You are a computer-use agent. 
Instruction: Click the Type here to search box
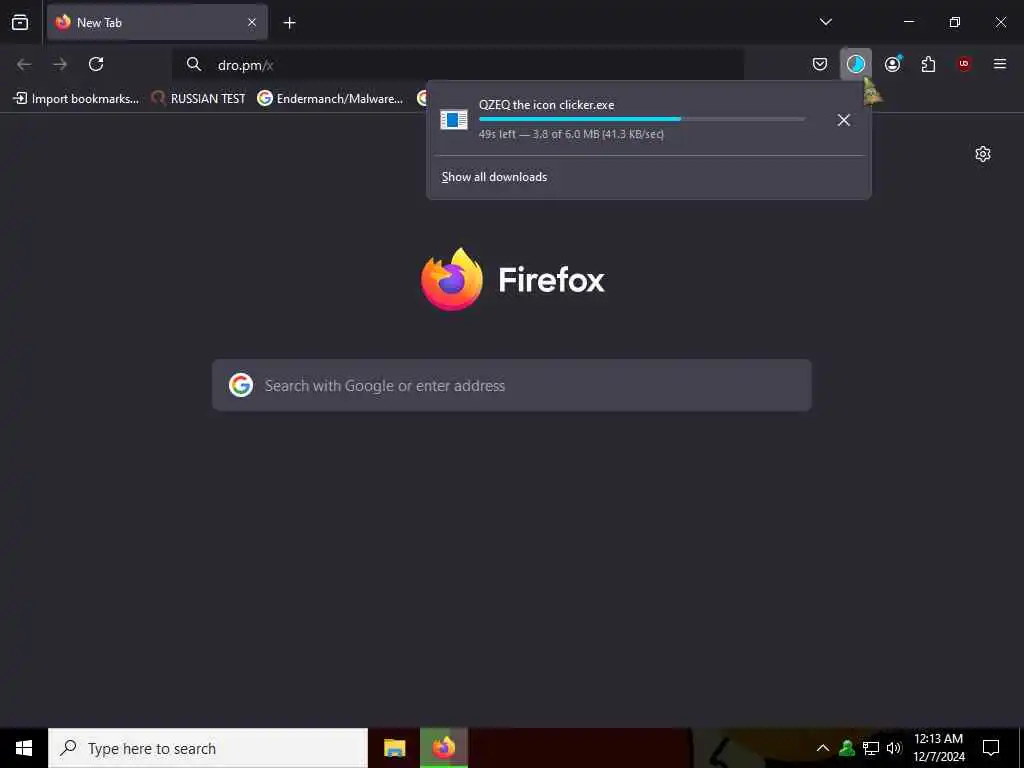pyautogui.click(x=208, y=748)
